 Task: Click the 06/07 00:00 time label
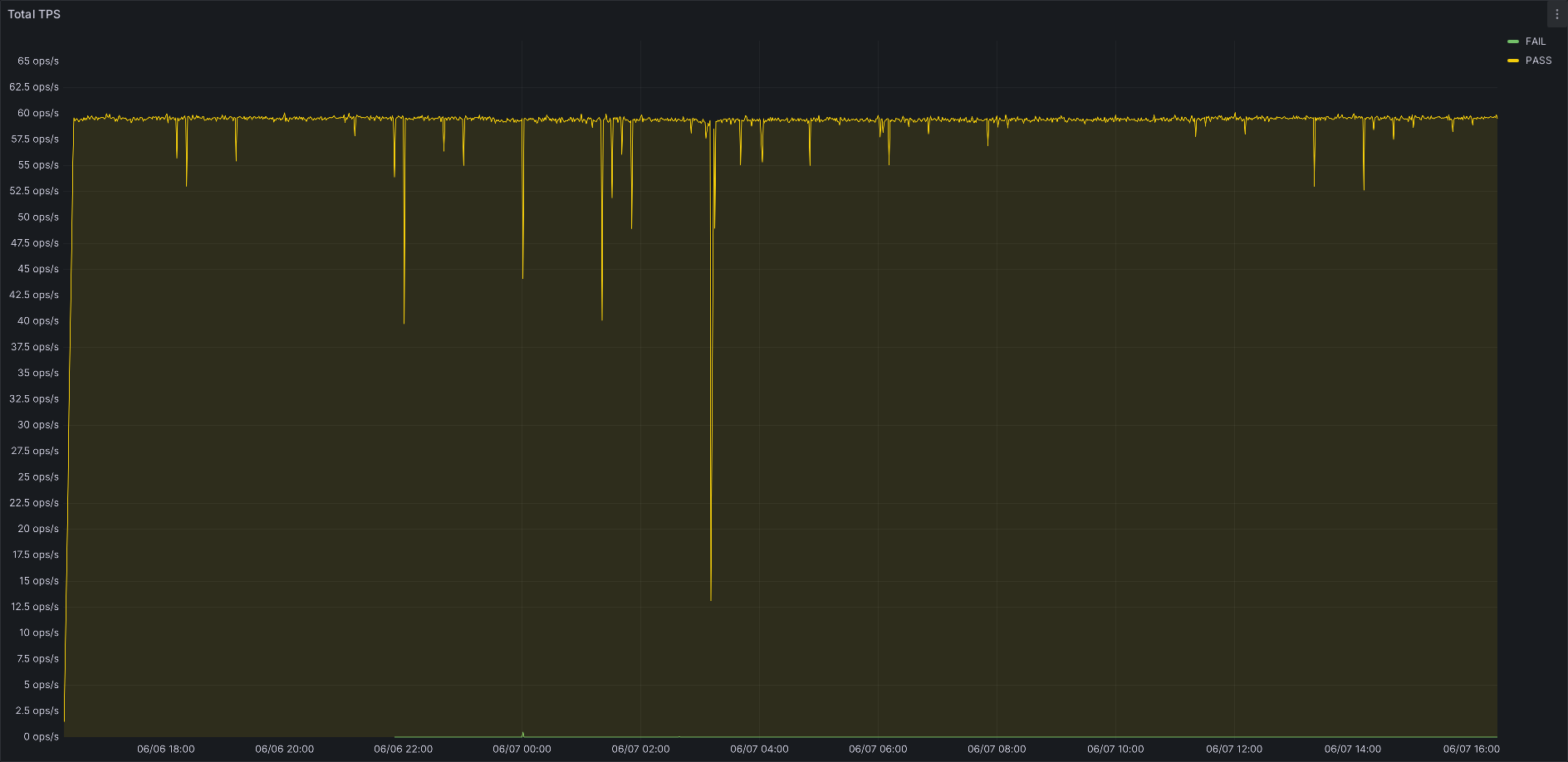click(522, 749)
